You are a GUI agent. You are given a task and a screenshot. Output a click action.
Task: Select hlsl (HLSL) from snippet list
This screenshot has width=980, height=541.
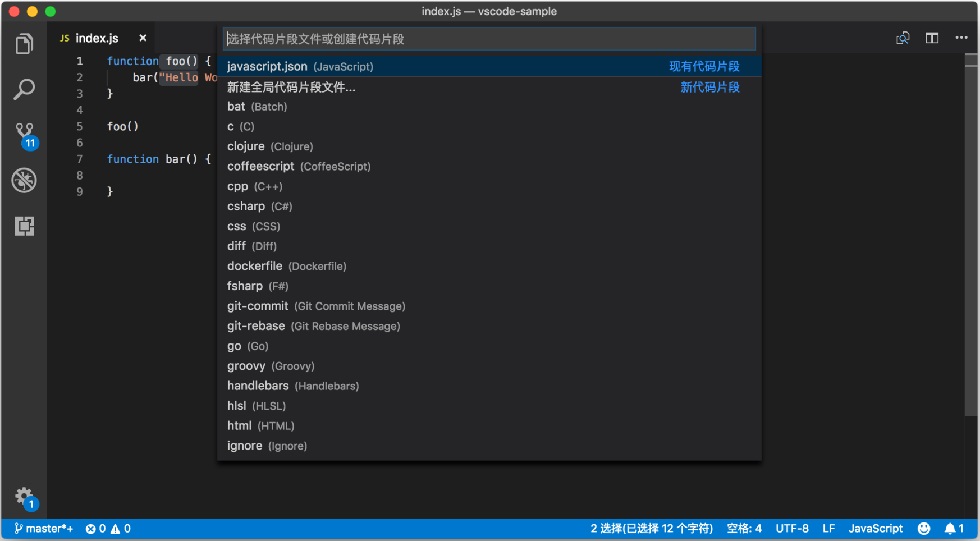489,406
